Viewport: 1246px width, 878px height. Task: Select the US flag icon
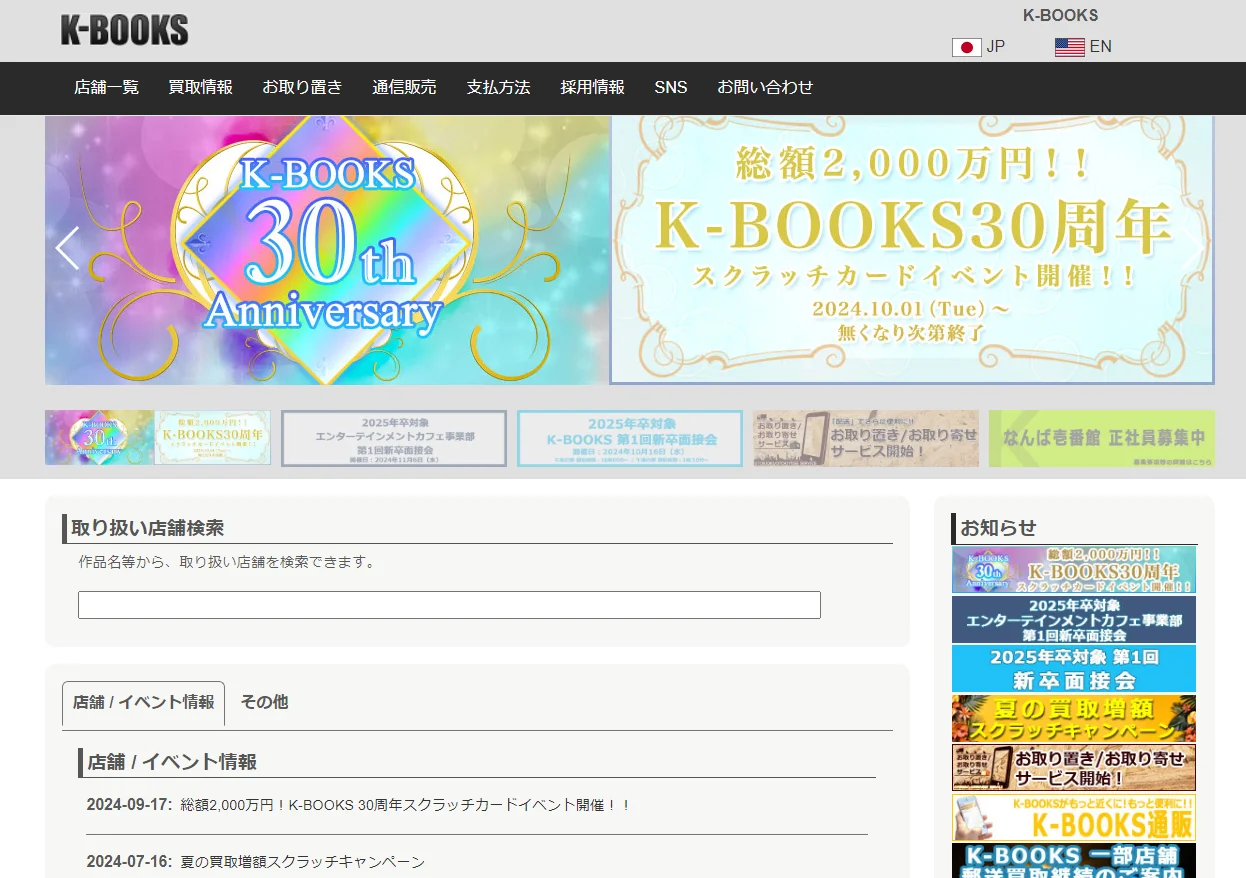tap(1070, 47)
